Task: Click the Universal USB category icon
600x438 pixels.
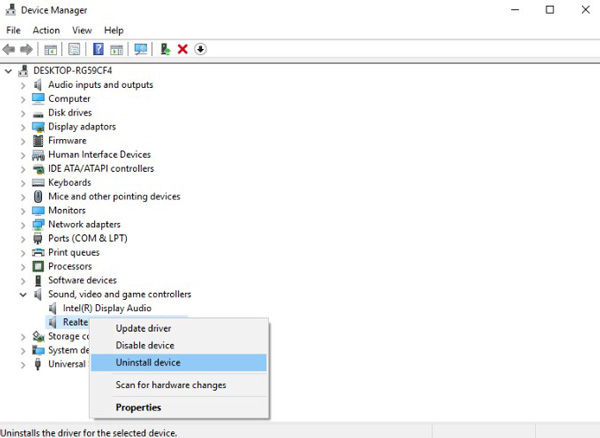Action: [38, 364]
